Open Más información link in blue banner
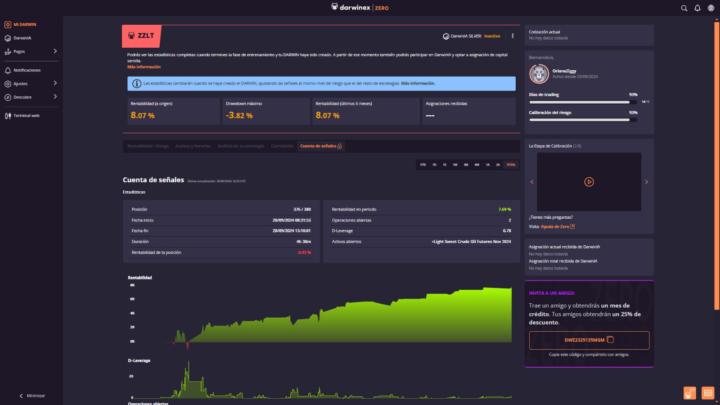This screenshot has height=405, width=720. coord(417,84)
